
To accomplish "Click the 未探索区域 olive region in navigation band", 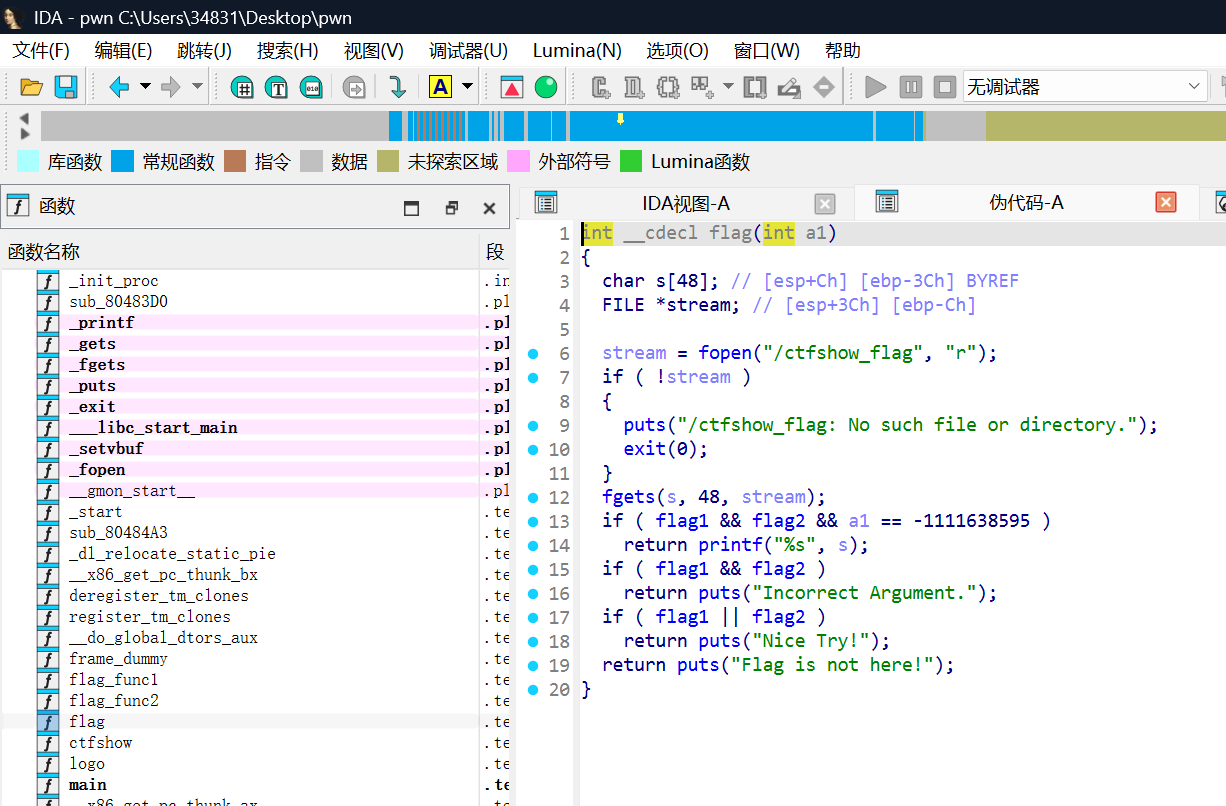I will pyautogui.click(x=1105, y=126).
